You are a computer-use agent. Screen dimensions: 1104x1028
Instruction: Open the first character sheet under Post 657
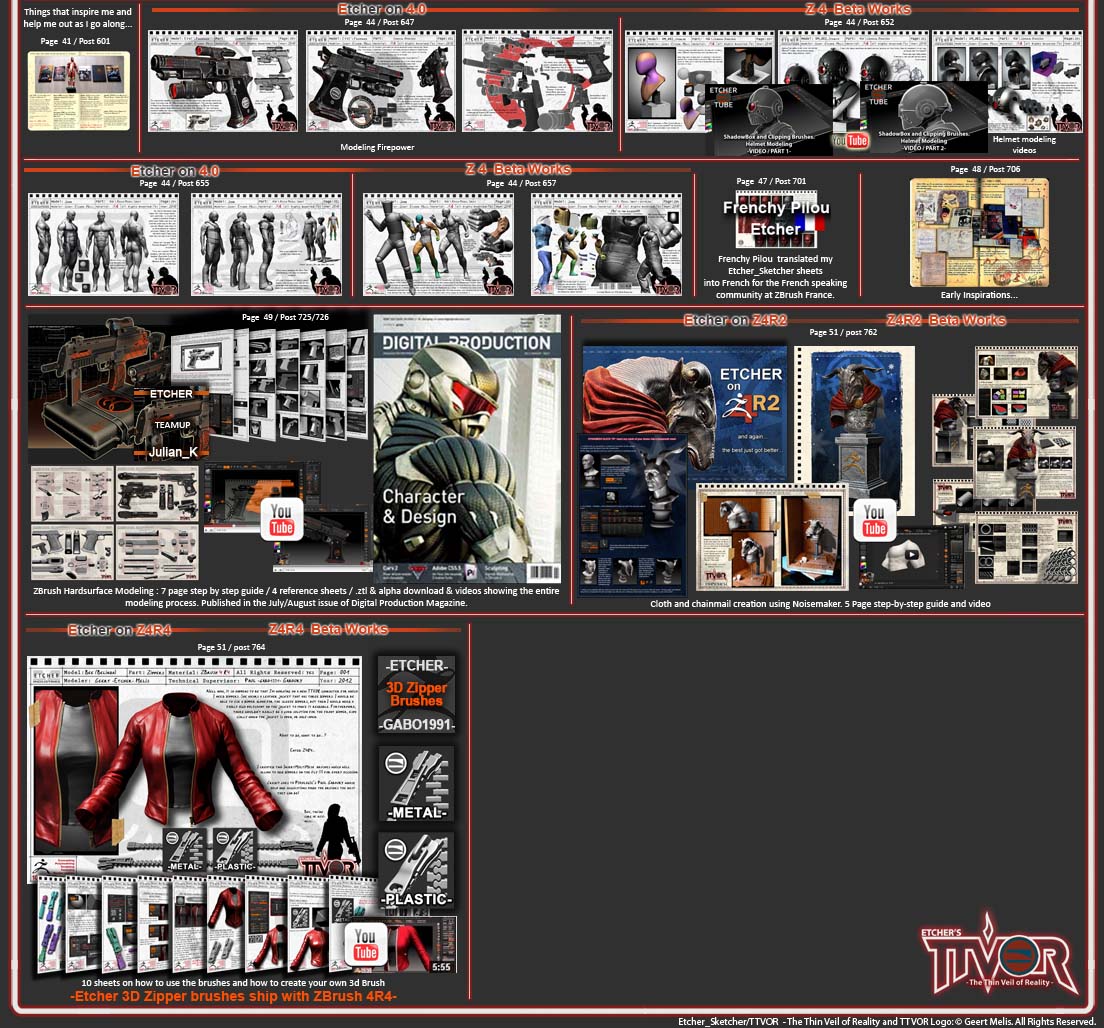pyautogui.click(x=438, y=244)
